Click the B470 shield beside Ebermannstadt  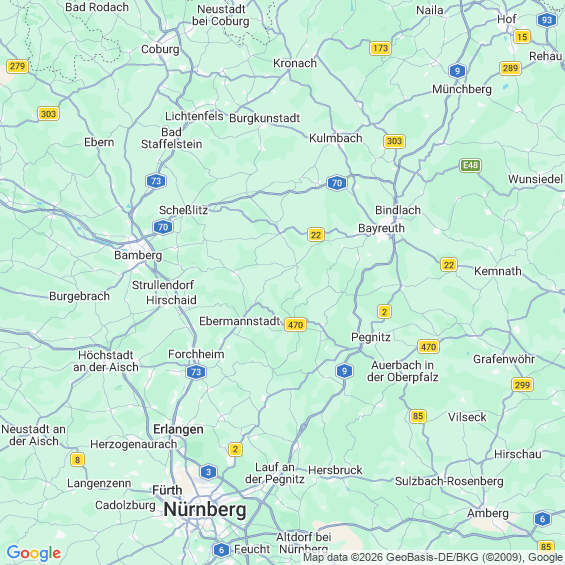click(x=295, y=325)
